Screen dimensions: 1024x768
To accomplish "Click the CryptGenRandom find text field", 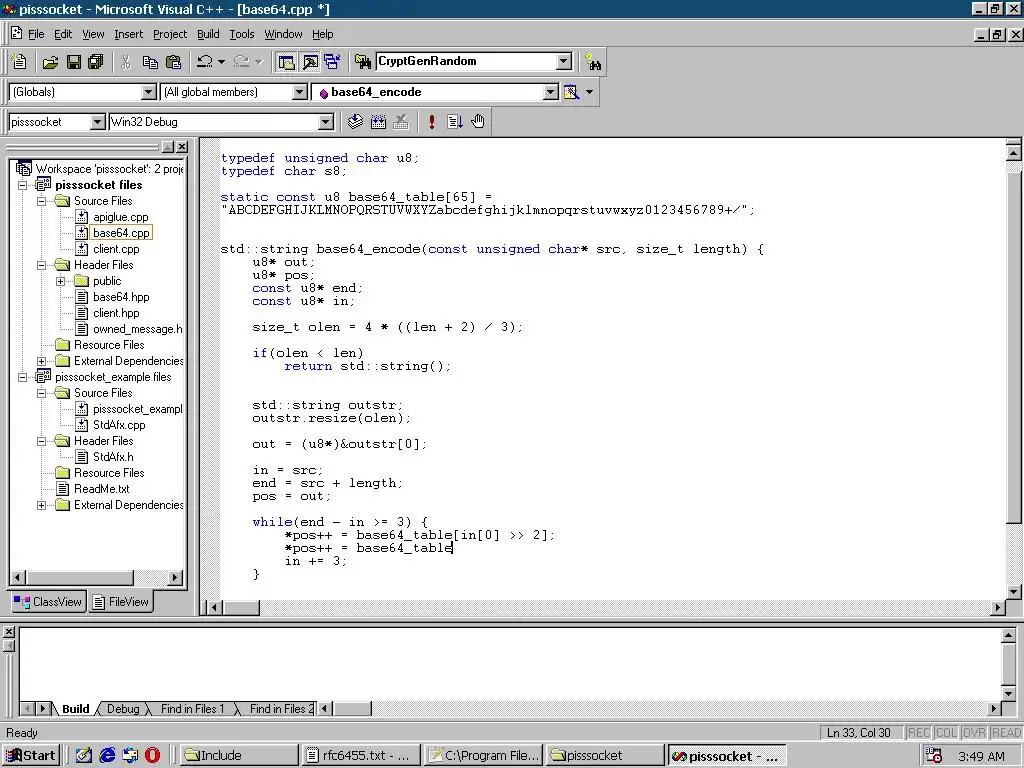I will 466,61.
